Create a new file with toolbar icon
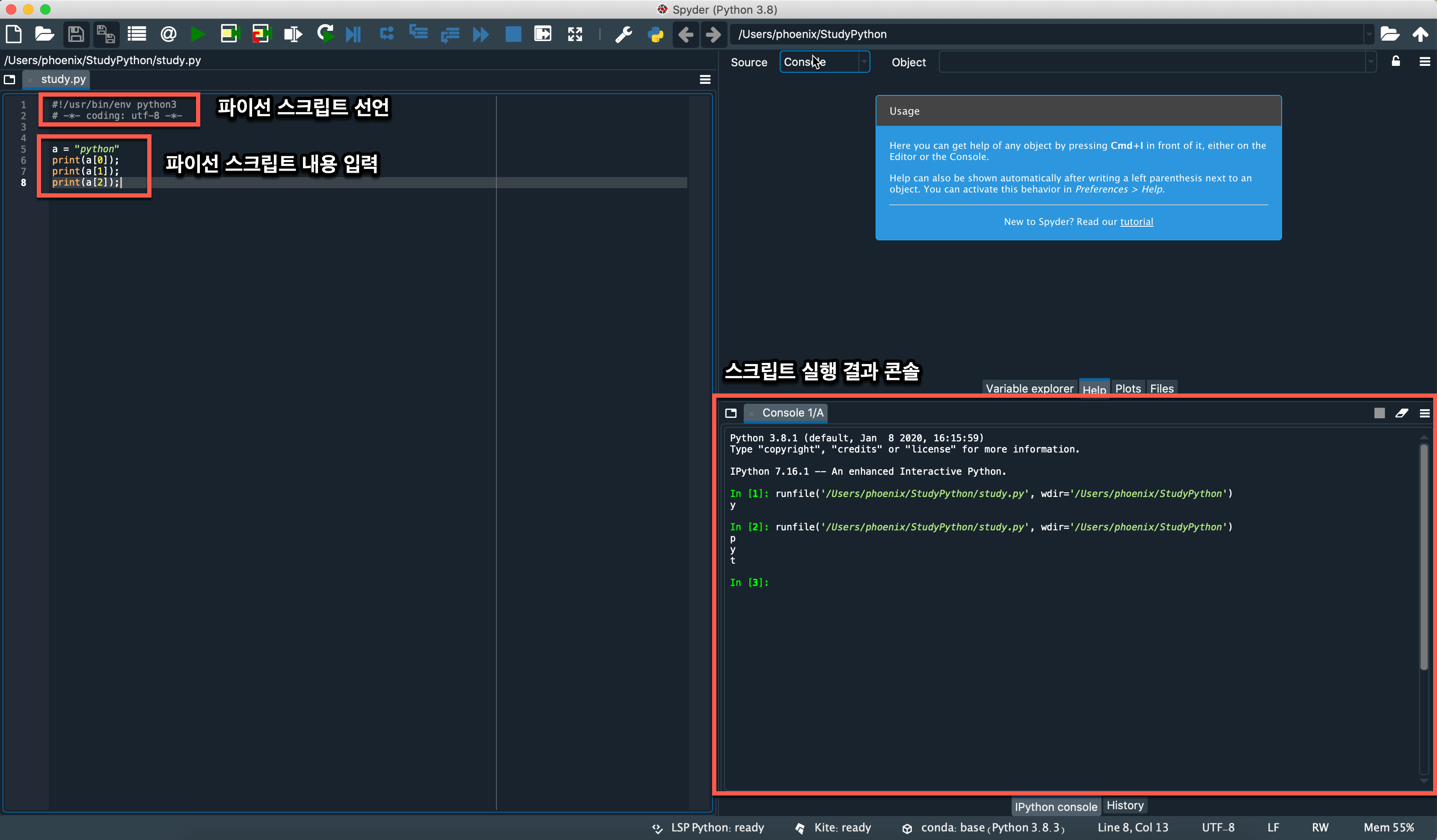The image size is (1437, 840). click(x=14, y=34)
